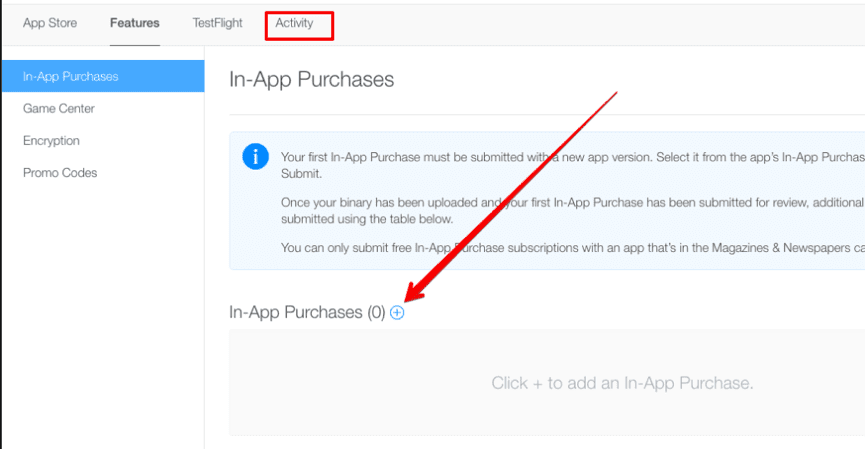This screenshot has width=865, height=449.
Task: Click the "In-App Purchases (0)" section heading
Action: click(x=306, y=312)
